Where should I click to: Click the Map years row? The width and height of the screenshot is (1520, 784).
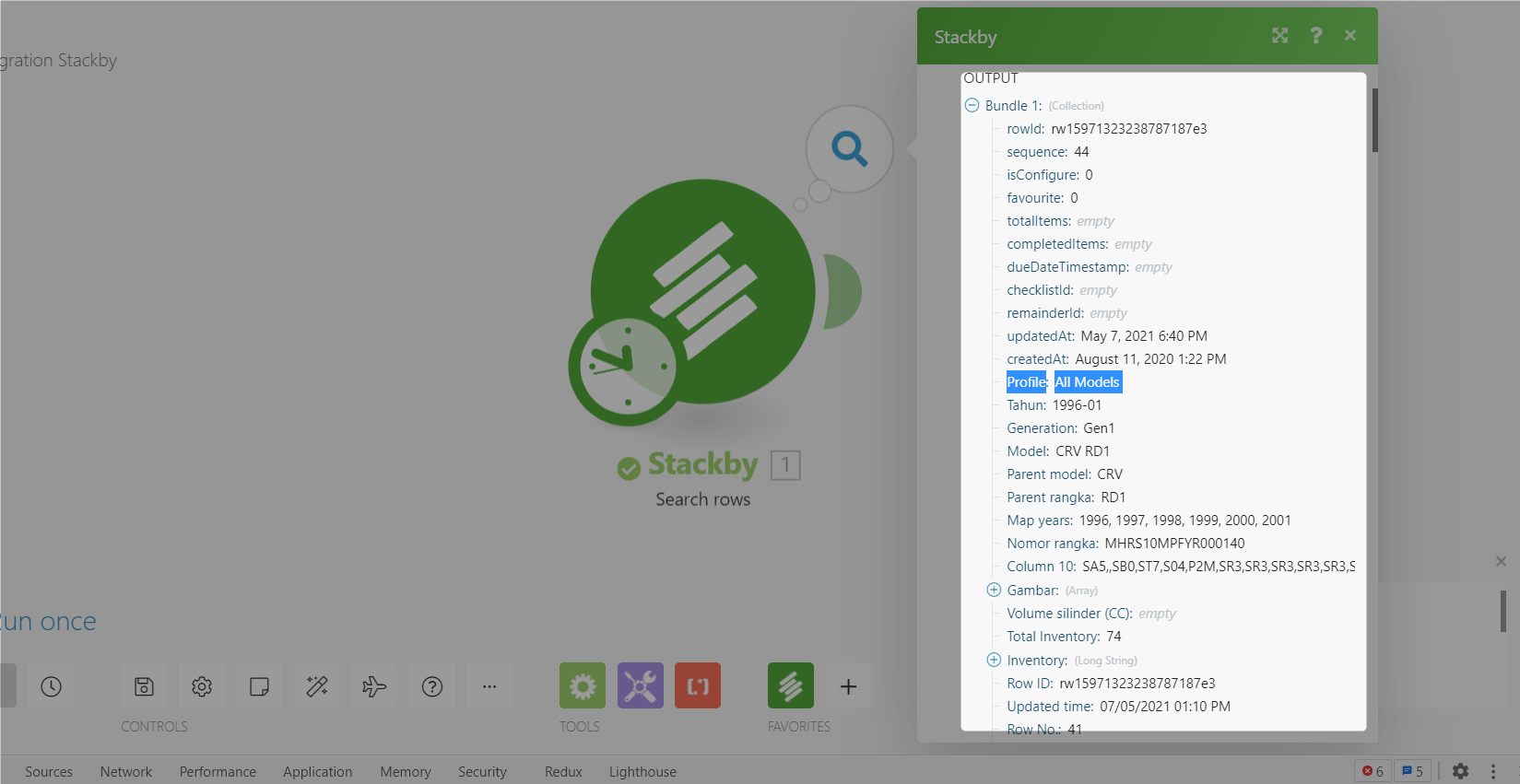tap(1149, 521)
